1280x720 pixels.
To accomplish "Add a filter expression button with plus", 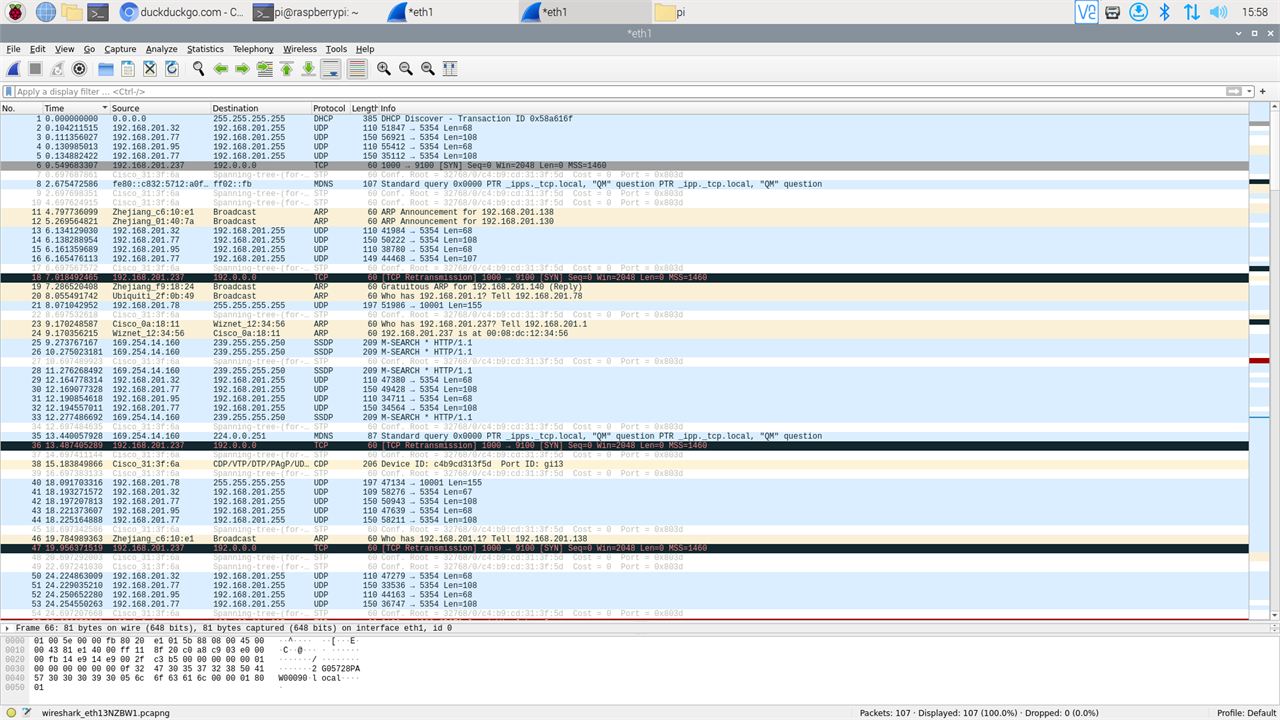I will tap(1264, 92).
